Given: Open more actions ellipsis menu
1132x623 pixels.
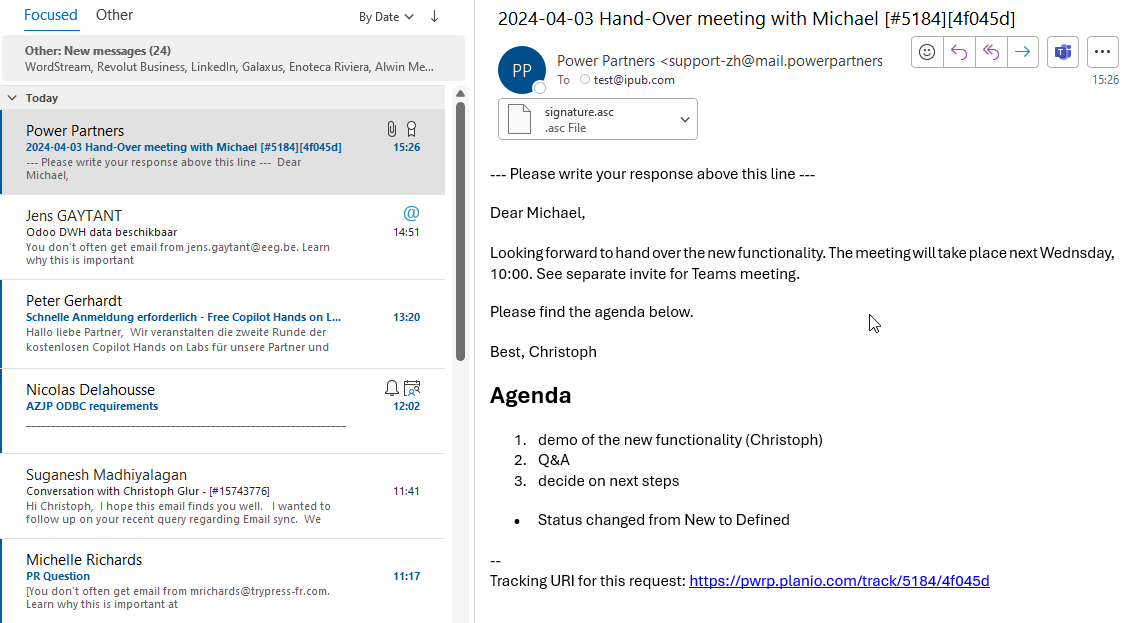Looking at the screenshot, I should click(x=1102, y=52).
